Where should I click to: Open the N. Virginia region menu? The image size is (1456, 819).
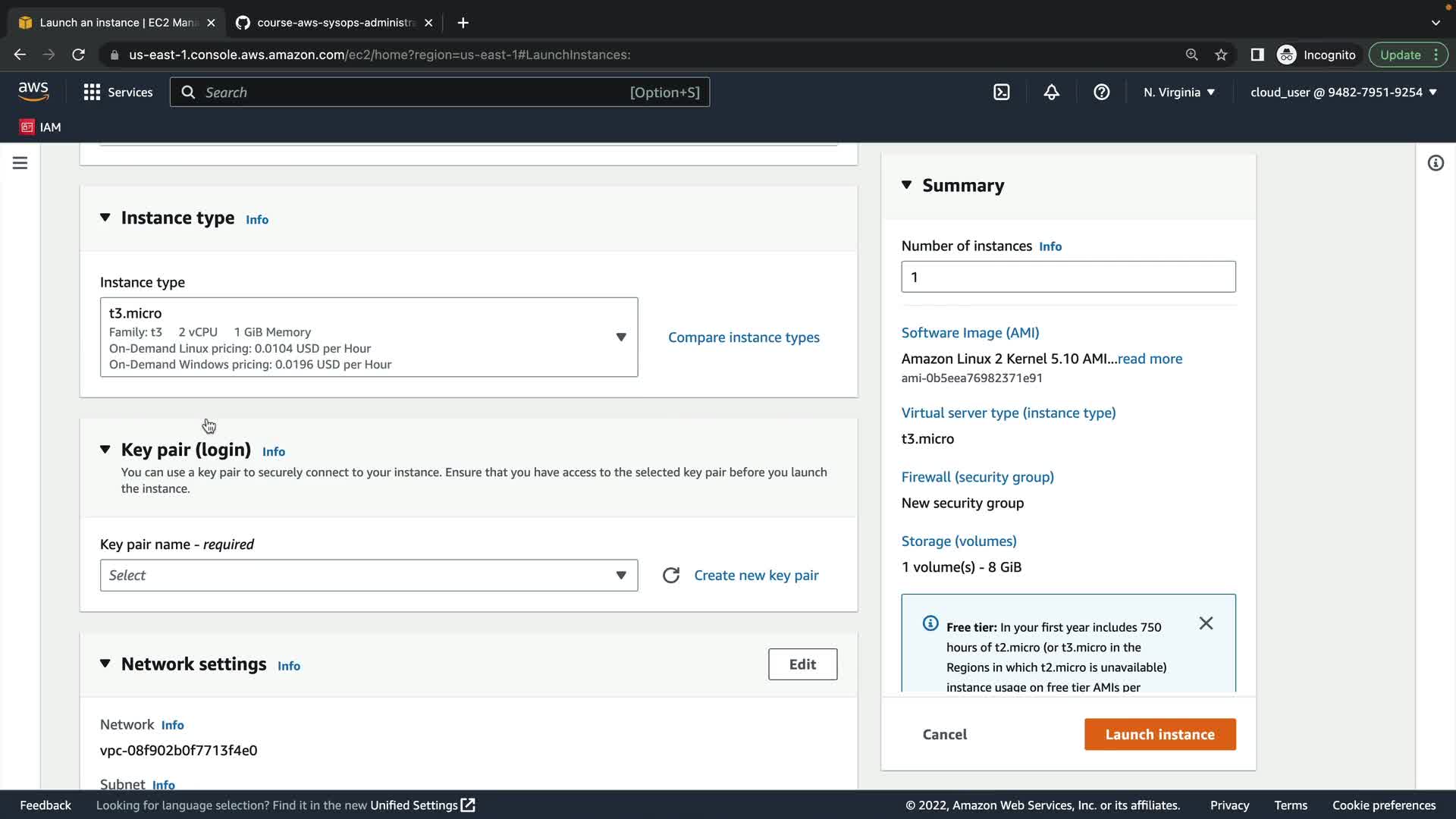(1179, 93)
